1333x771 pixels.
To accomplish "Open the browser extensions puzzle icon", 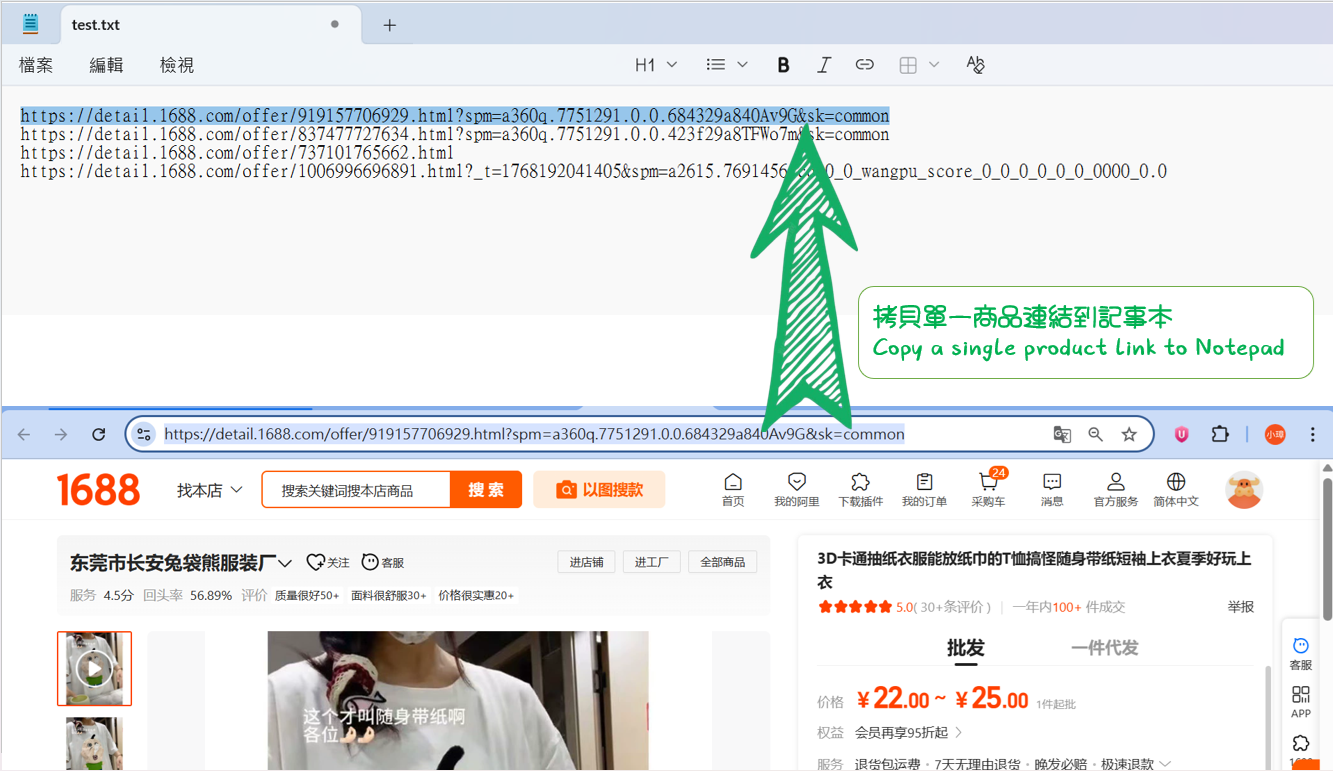I will (1219, 434).
